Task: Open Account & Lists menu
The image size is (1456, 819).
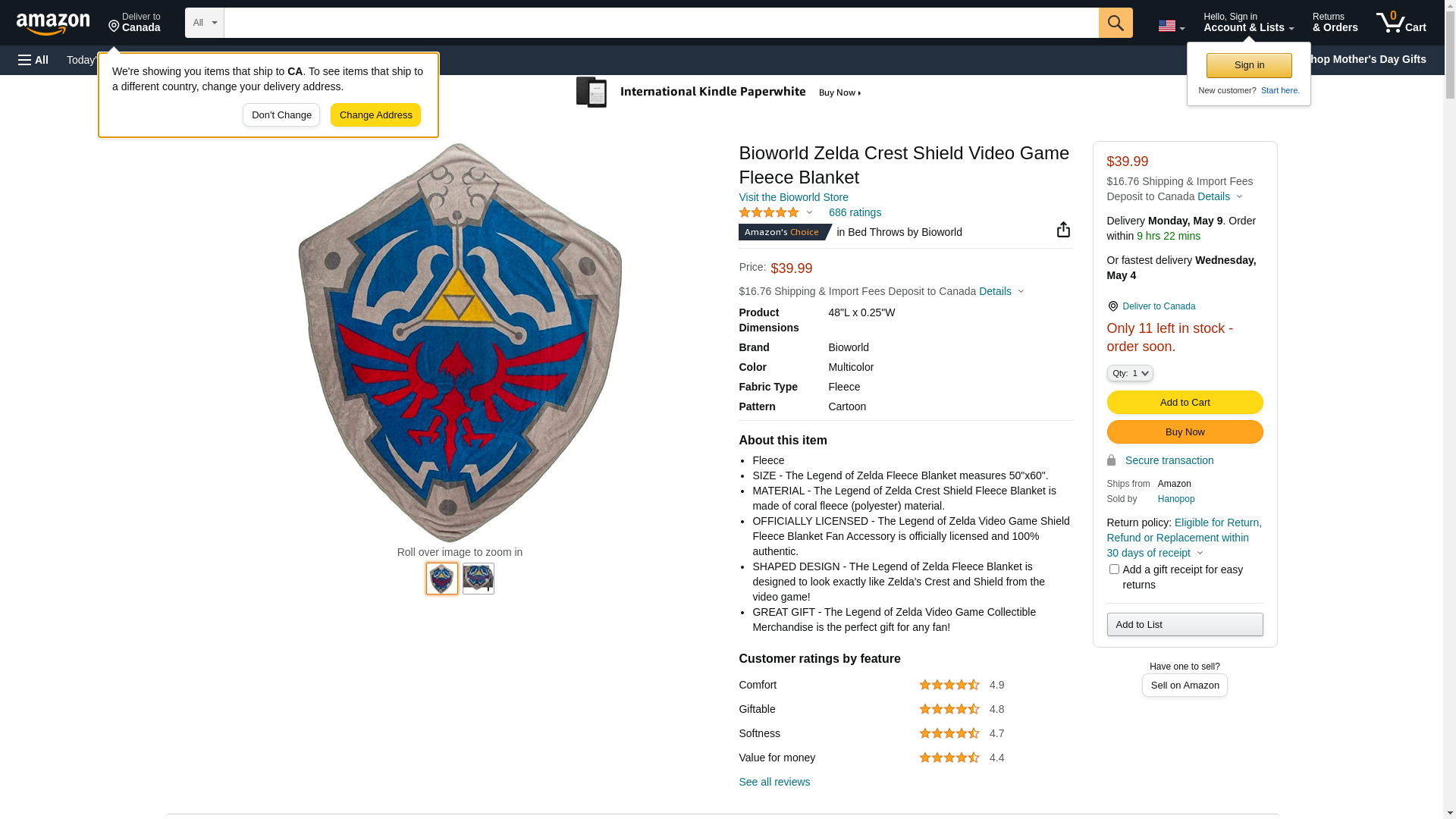Action: [x=1248, y=23]
